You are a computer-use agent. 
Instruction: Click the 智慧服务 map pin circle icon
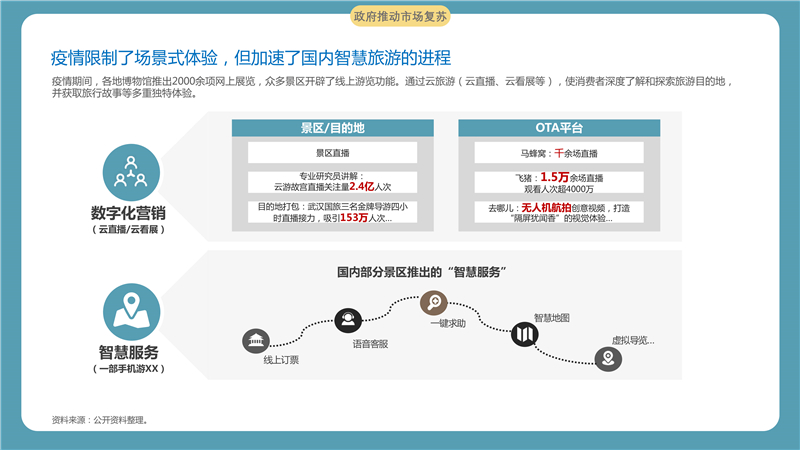coord(131,312)
